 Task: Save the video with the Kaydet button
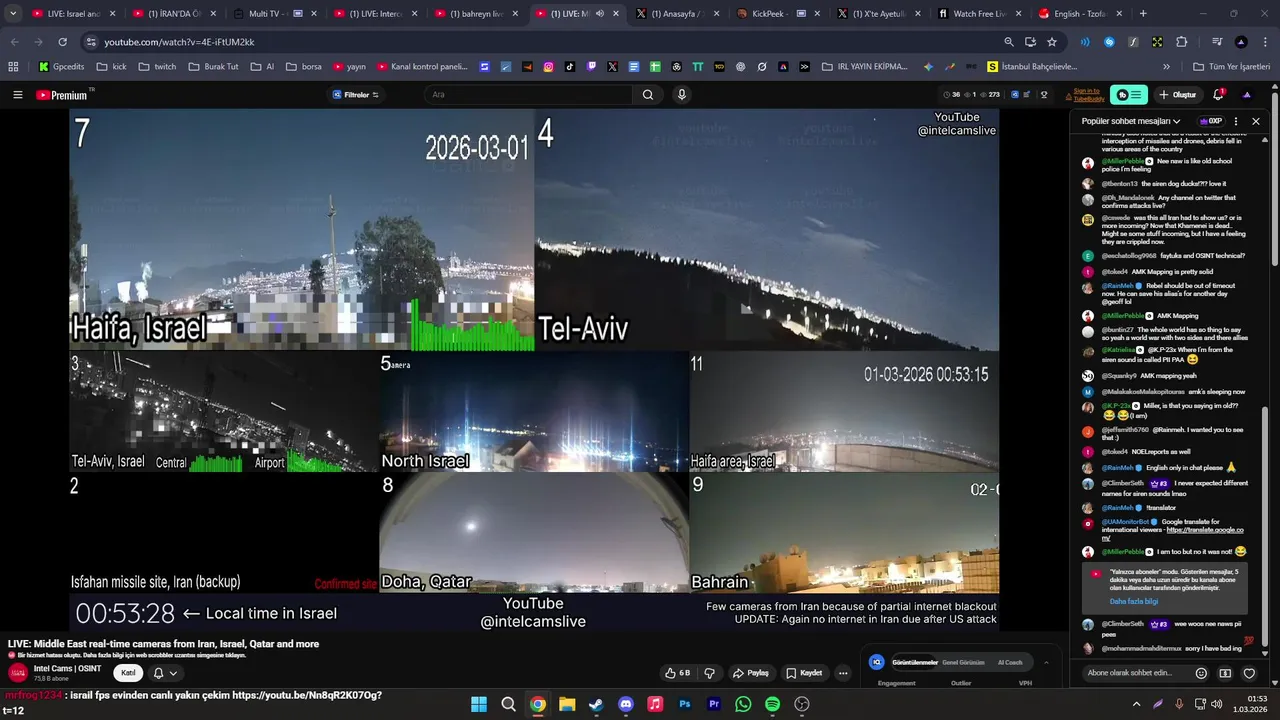804,673
